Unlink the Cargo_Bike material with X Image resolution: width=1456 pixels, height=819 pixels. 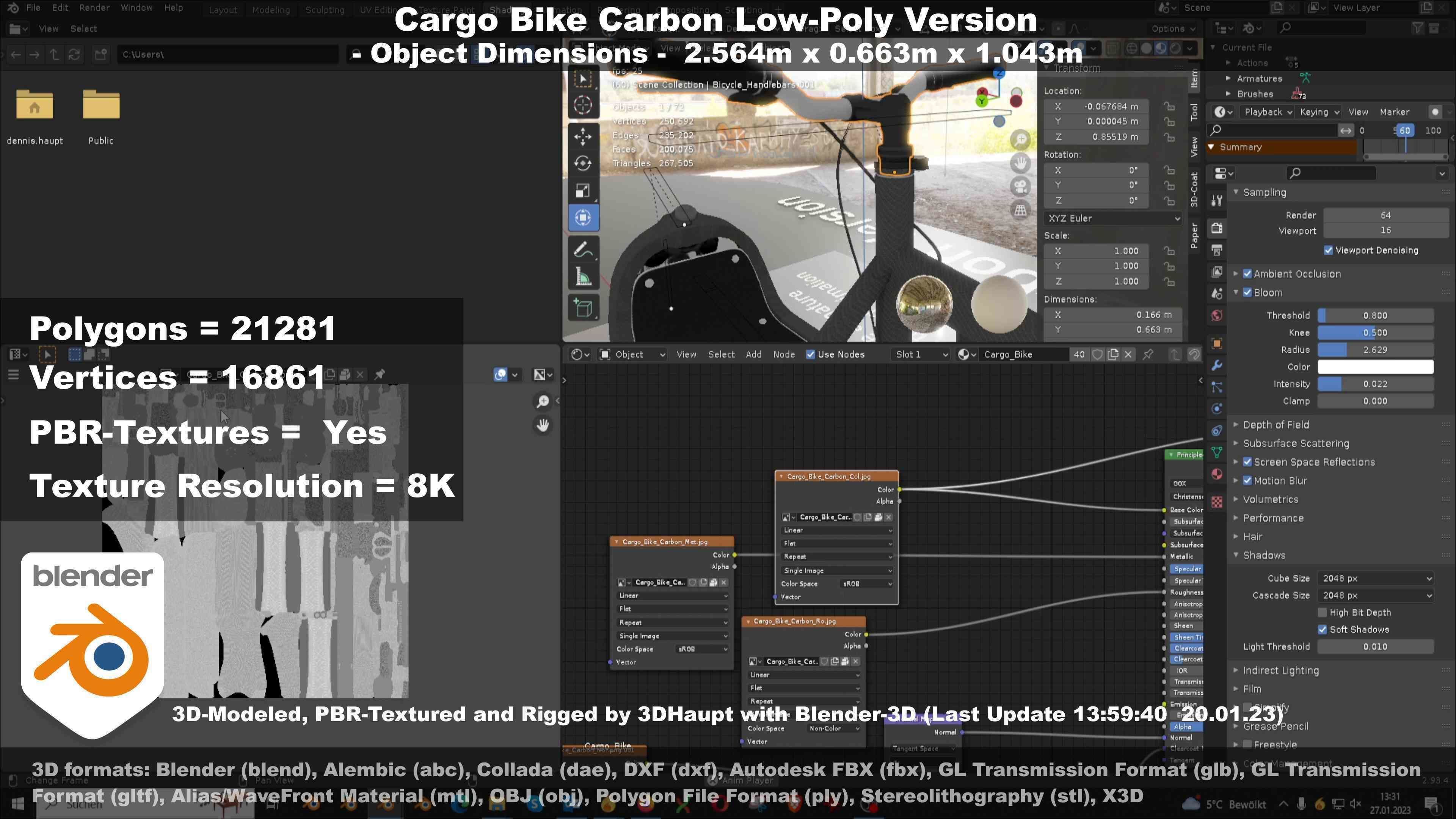1128,355
